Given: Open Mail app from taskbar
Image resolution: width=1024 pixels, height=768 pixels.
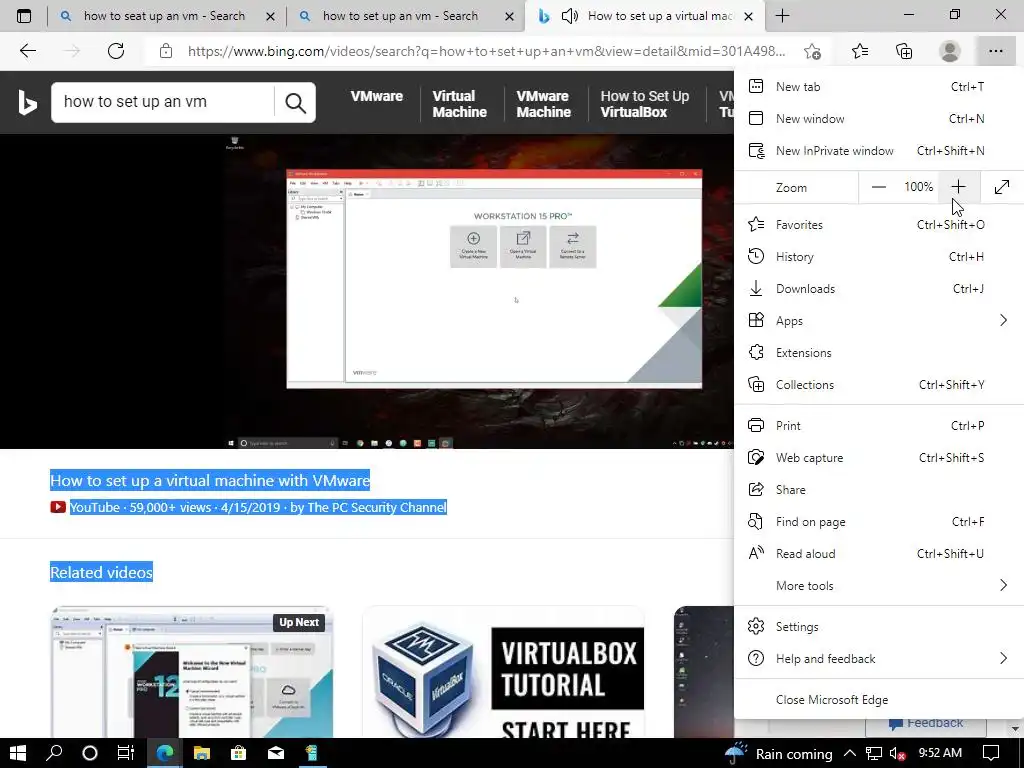Looking at the screenshot, I should (x=276, y=753).
